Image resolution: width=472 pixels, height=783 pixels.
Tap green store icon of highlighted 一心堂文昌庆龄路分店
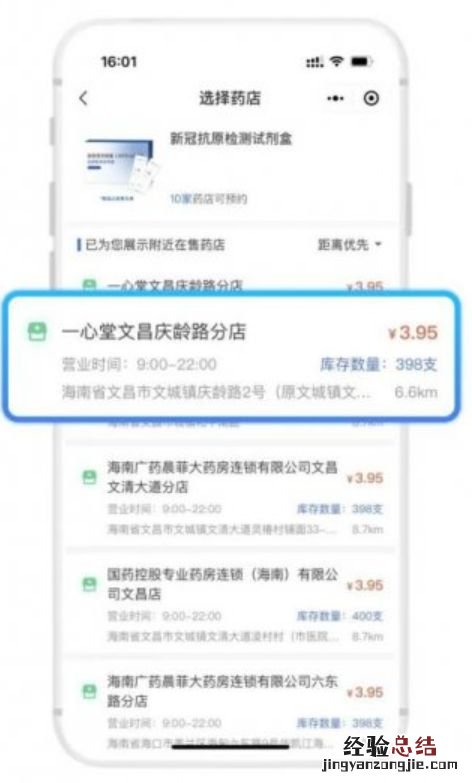click(37, 332)
